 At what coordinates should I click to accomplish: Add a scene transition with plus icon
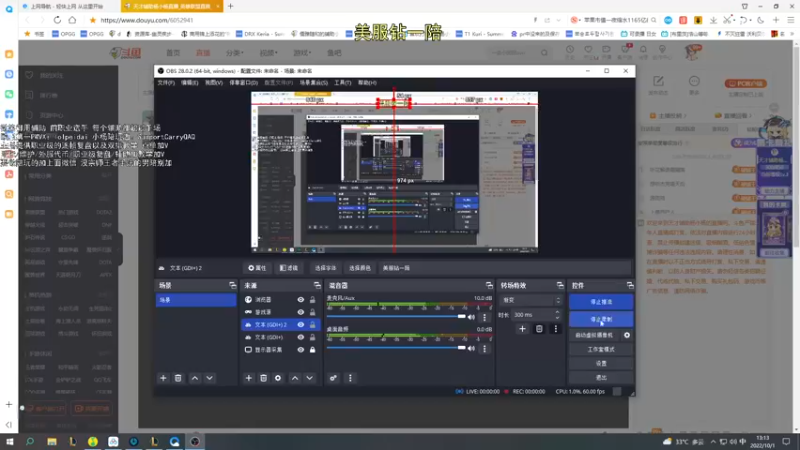(x=522, y=329)
